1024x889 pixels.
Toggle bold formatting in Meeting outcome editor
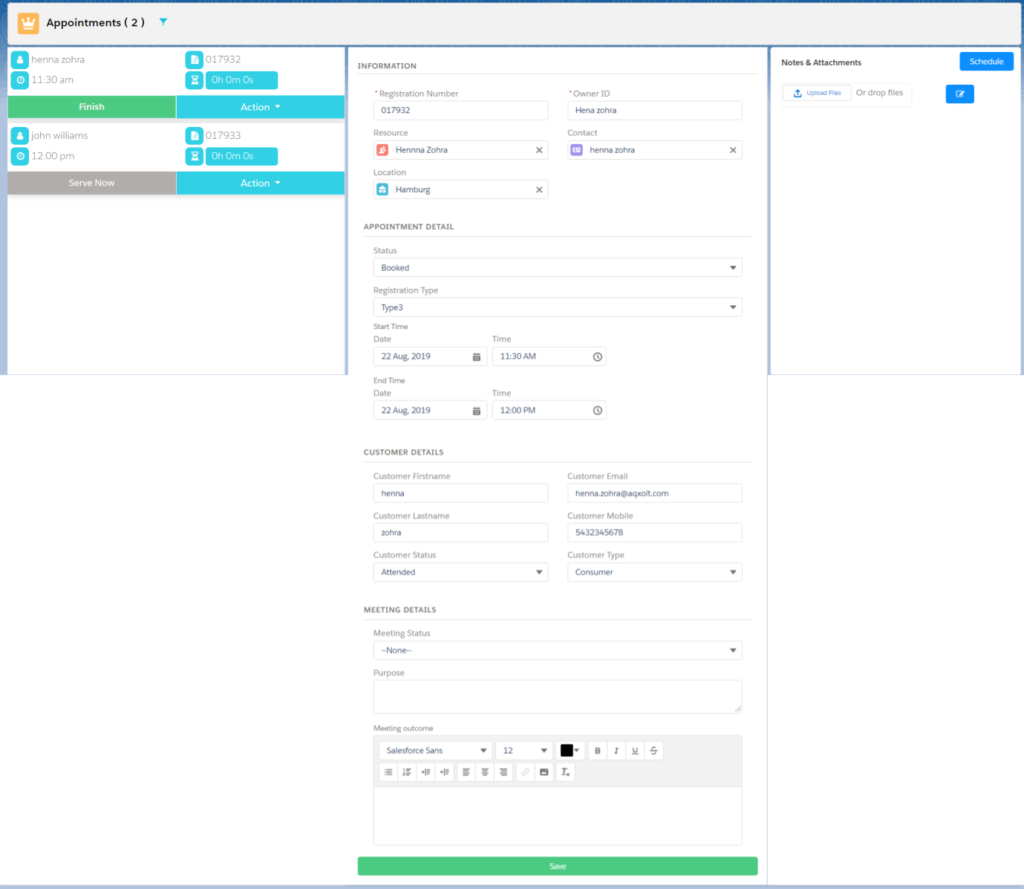click(x=598, y=750)
